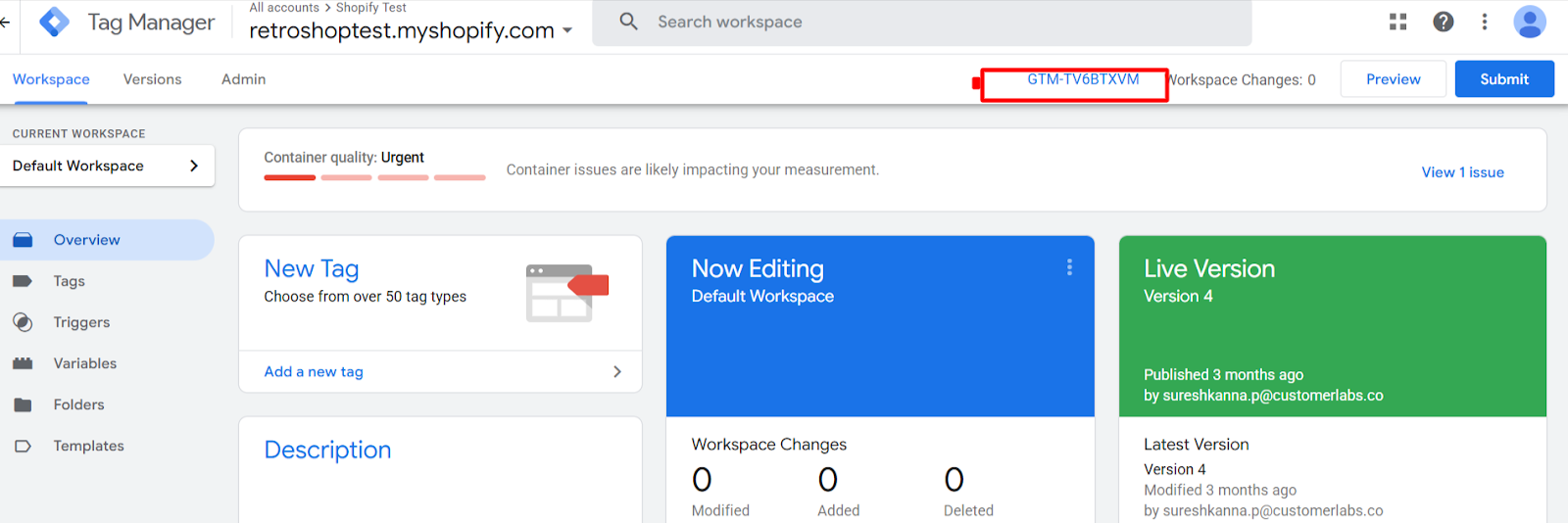The width and height of the screenshot is (1568, 523).
Task: Switch to the Admin tab
Action: [243, 79]
